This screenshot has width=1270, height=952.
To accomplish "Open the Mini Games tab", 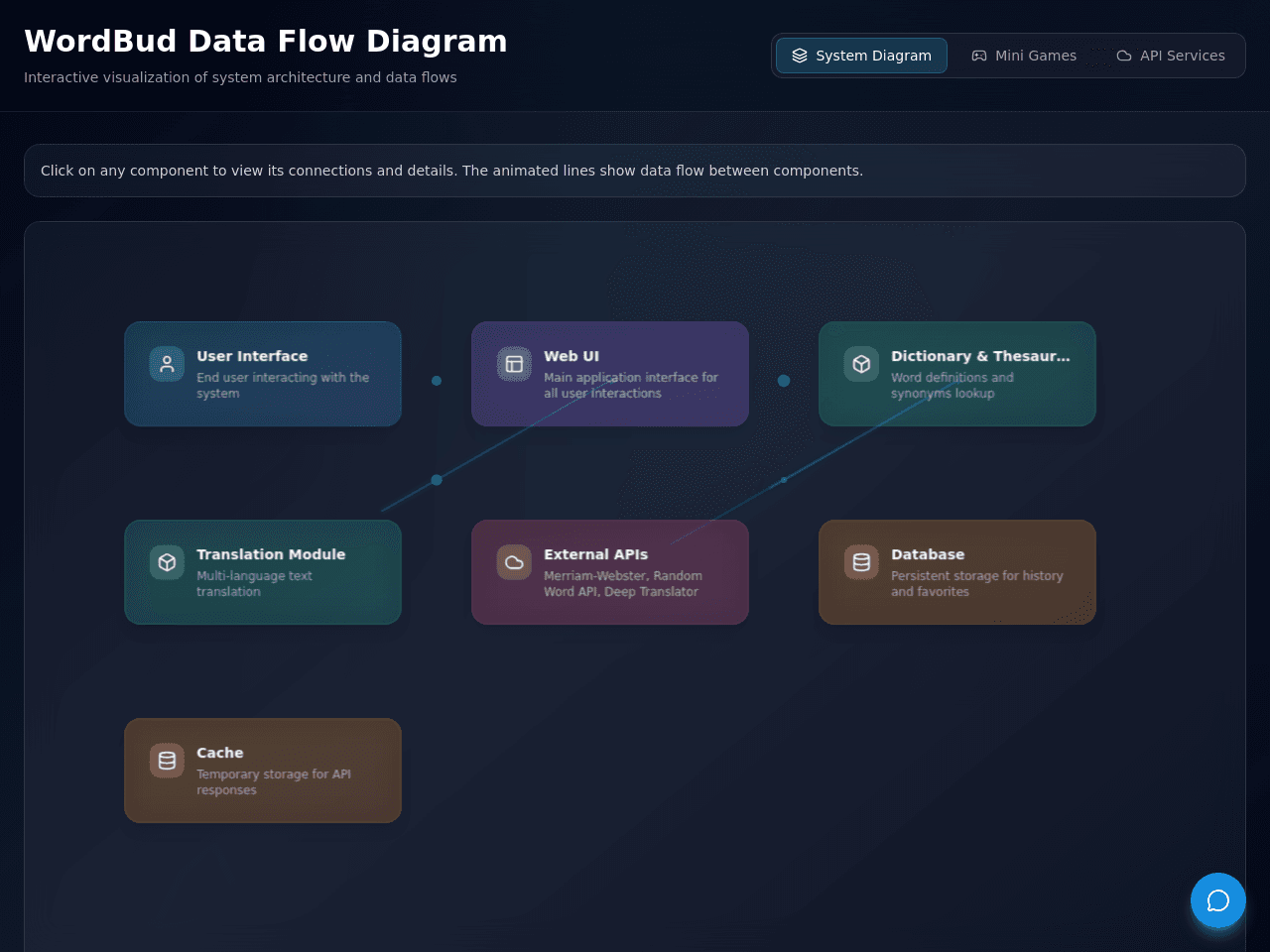I will (x=1024, y=56).
